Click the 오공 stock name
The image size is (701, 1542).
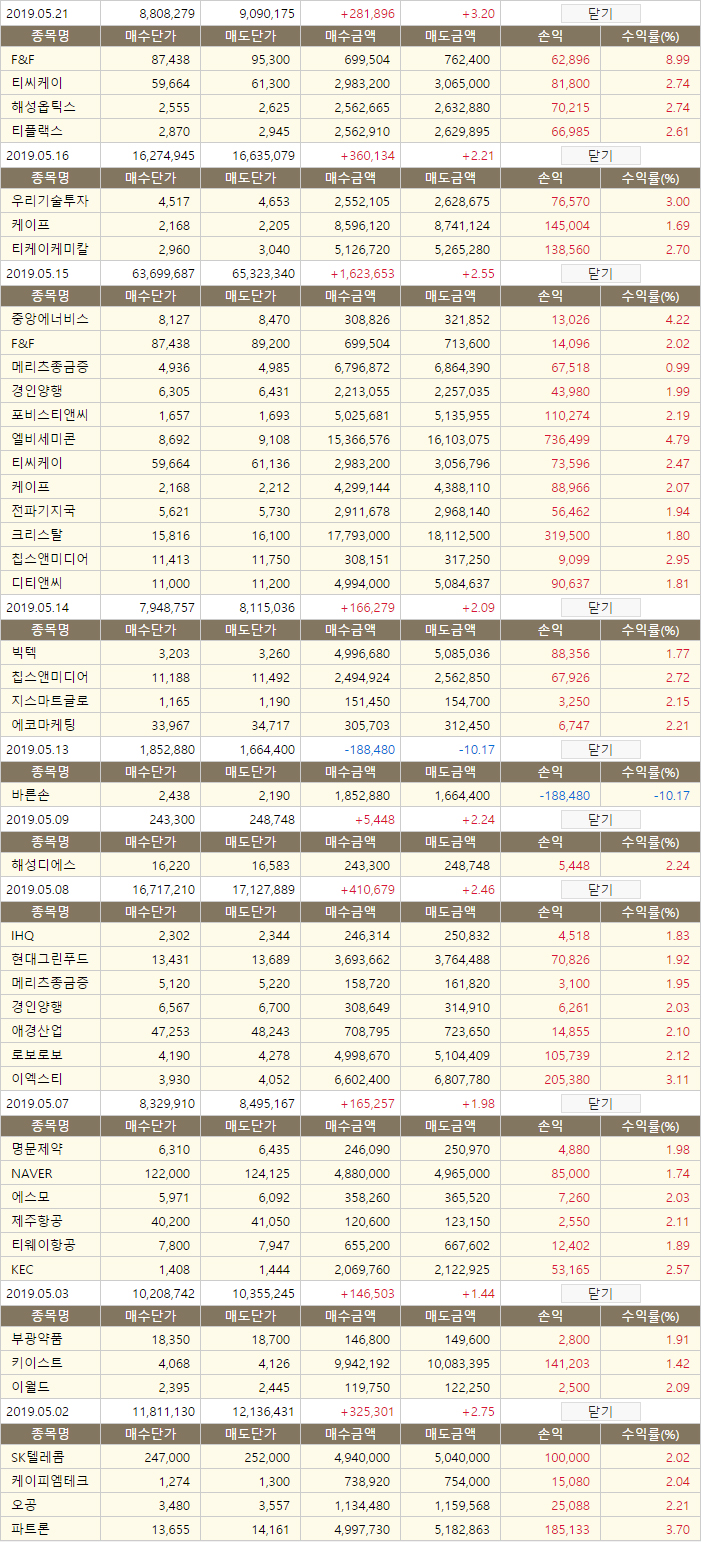click(x=24, y=1505)
